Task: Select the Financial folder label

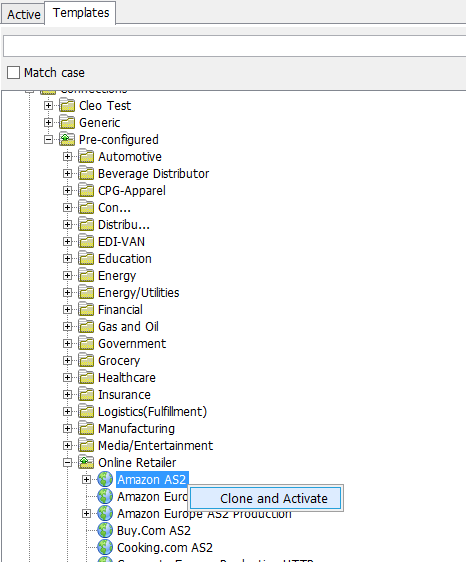Action: (x=120, y=310)
